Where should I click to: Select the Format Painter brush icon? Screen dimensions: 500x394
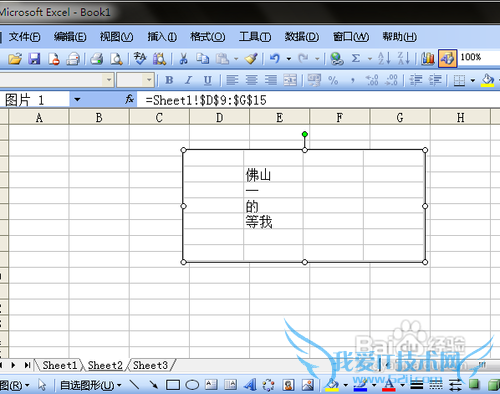(251, 59)
